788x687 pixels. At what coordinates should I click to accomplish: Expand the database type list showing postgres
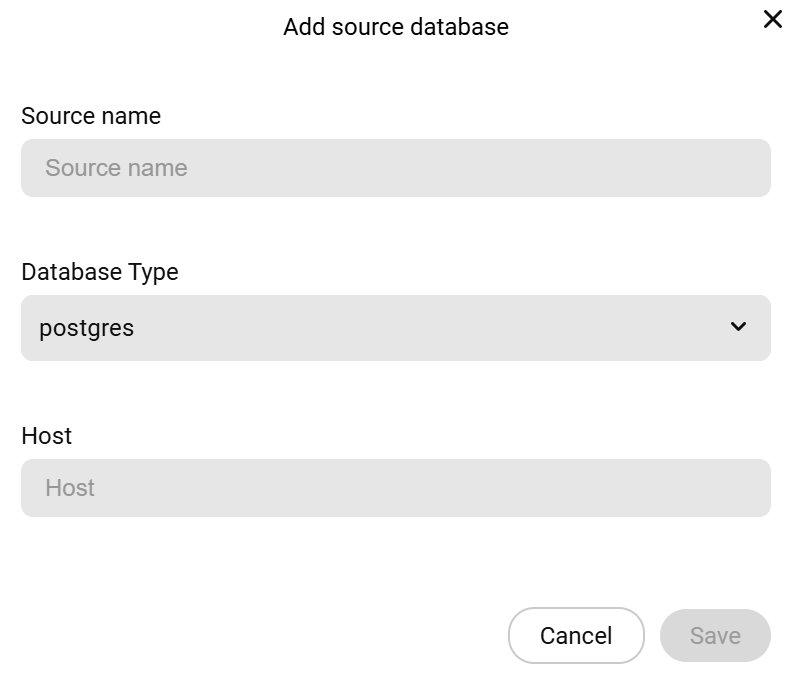pos(395,327)
